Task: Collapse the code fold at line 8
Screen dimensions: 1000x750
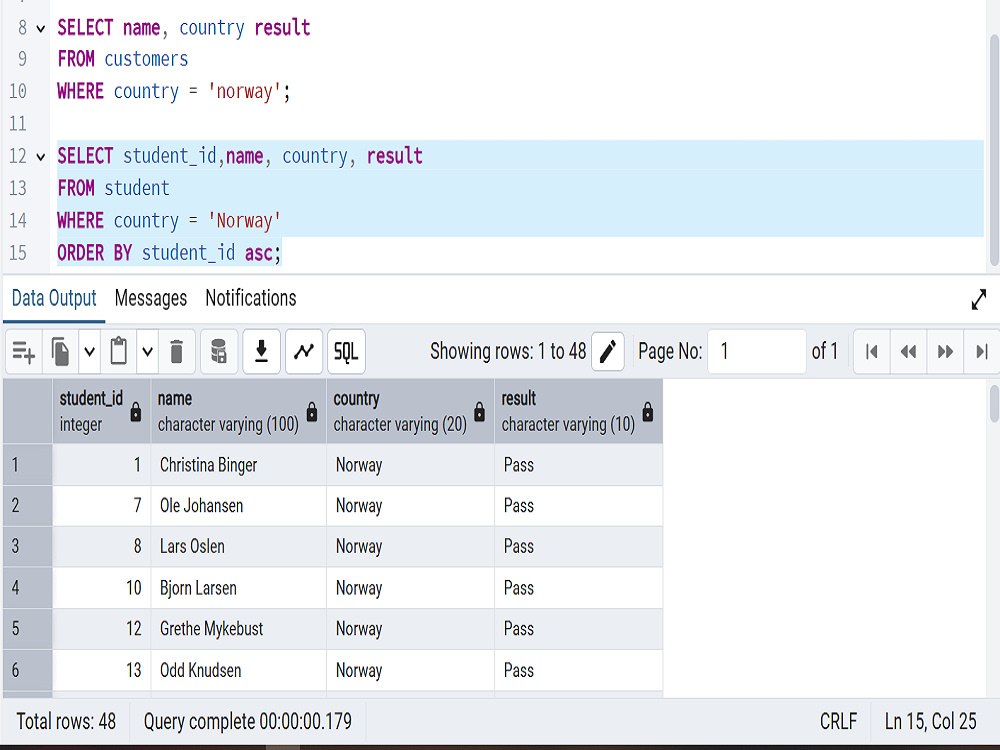Action: [41, 29]
